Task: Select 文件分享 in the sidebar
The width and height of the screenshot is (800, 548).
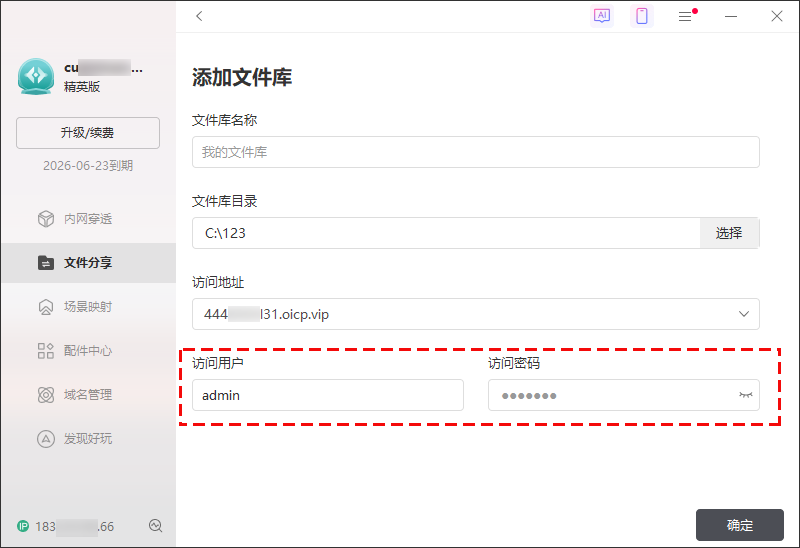Action: 88,263
